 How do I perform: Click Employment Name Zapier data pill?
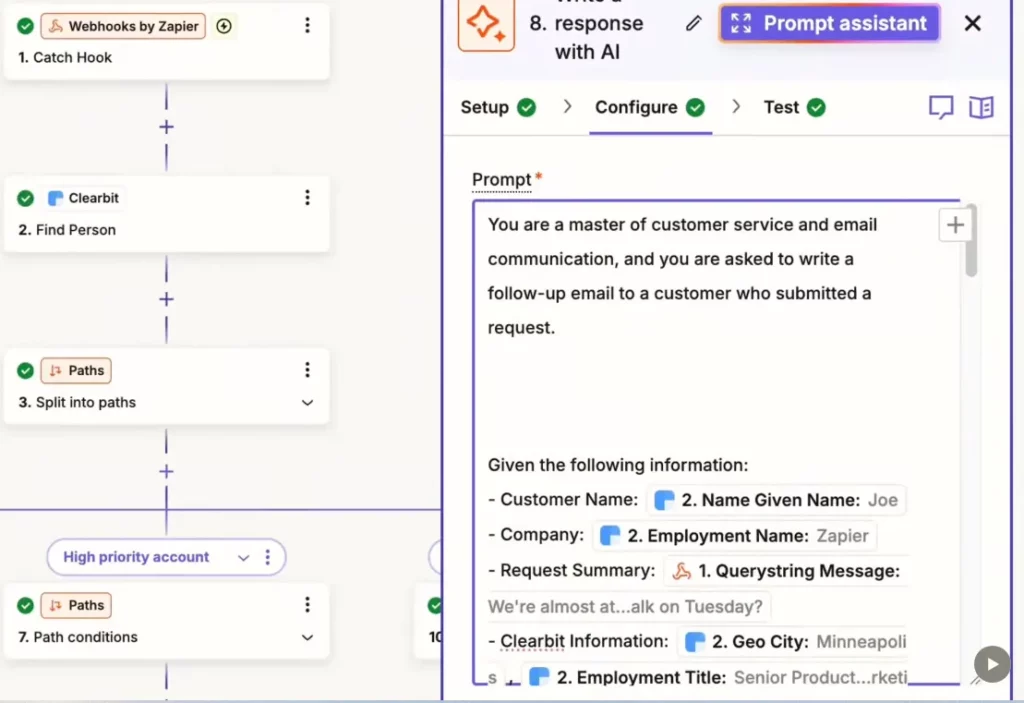coord(735,536)
